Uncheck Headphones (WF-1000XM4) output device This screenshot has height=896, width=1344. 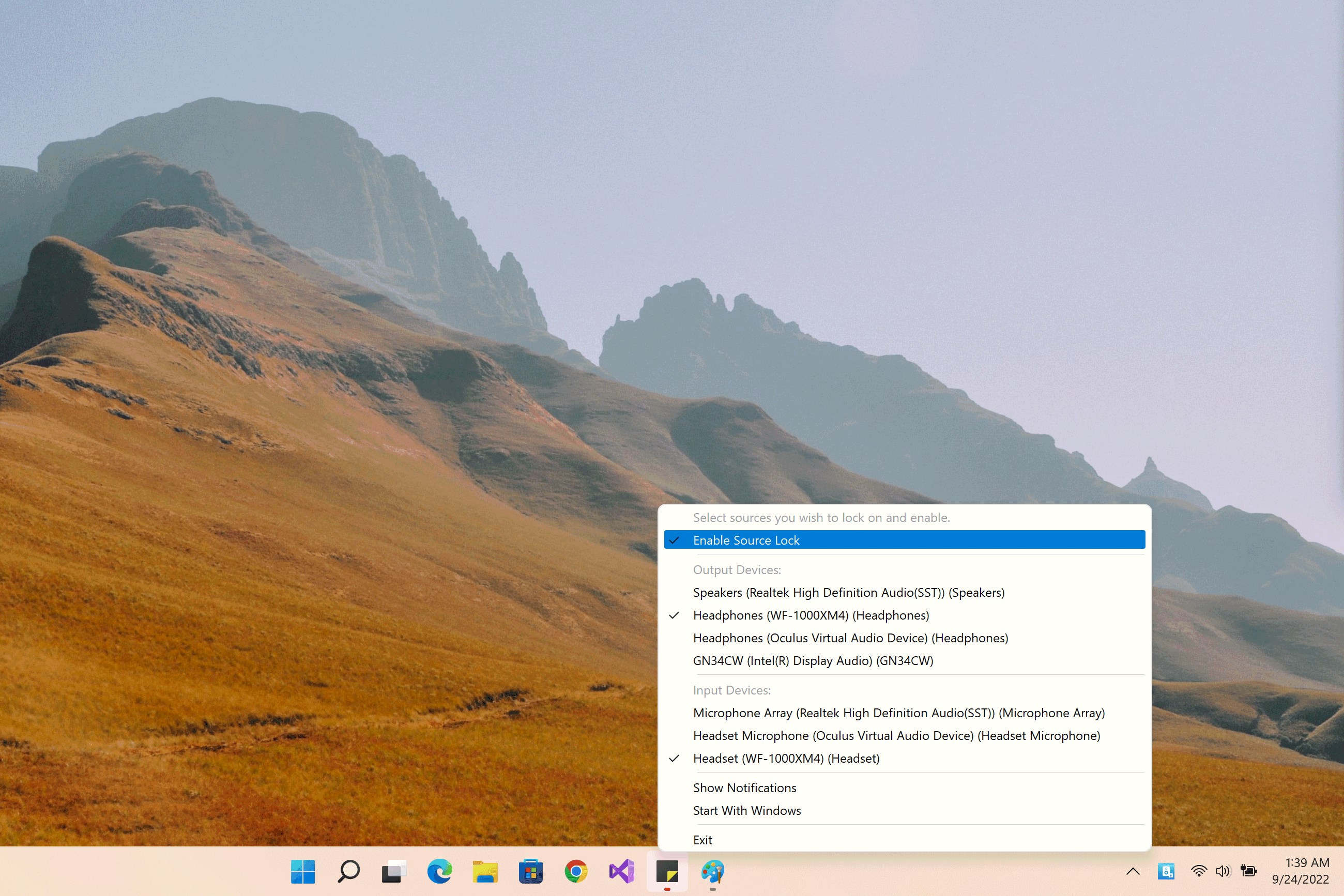point(905,615)
